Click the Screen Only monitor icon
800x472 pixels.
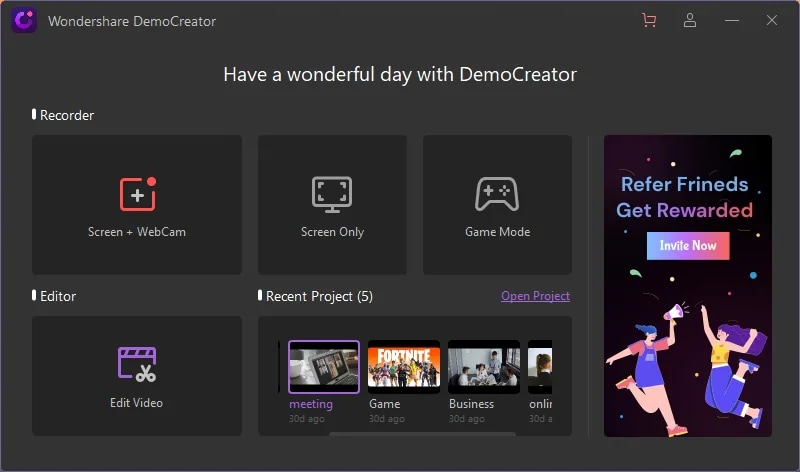(x=332, y=194)
